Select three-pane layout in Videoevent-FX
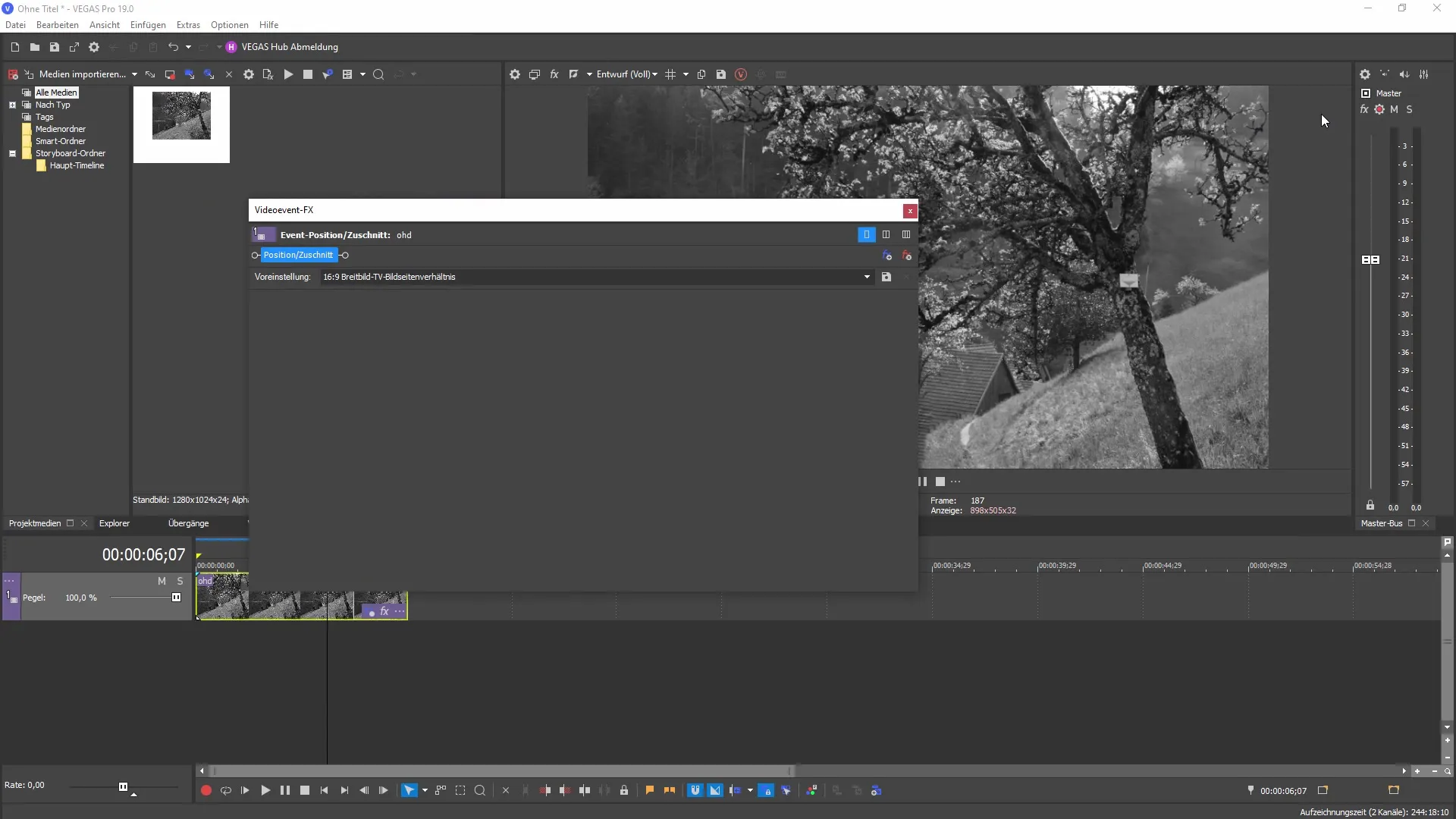Screen dimensions: 1456x819 pyautogui.click(x=905, y=235)
